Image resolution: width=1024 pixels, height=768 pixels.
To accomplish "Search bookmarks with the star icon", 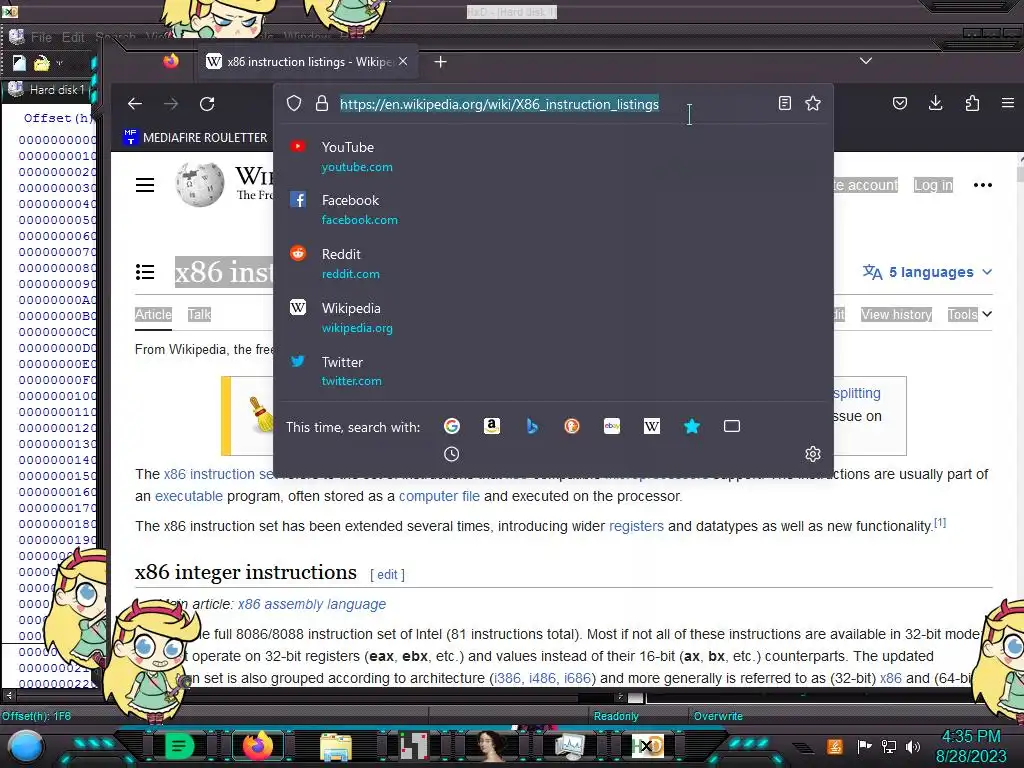I will click(692, 426).
